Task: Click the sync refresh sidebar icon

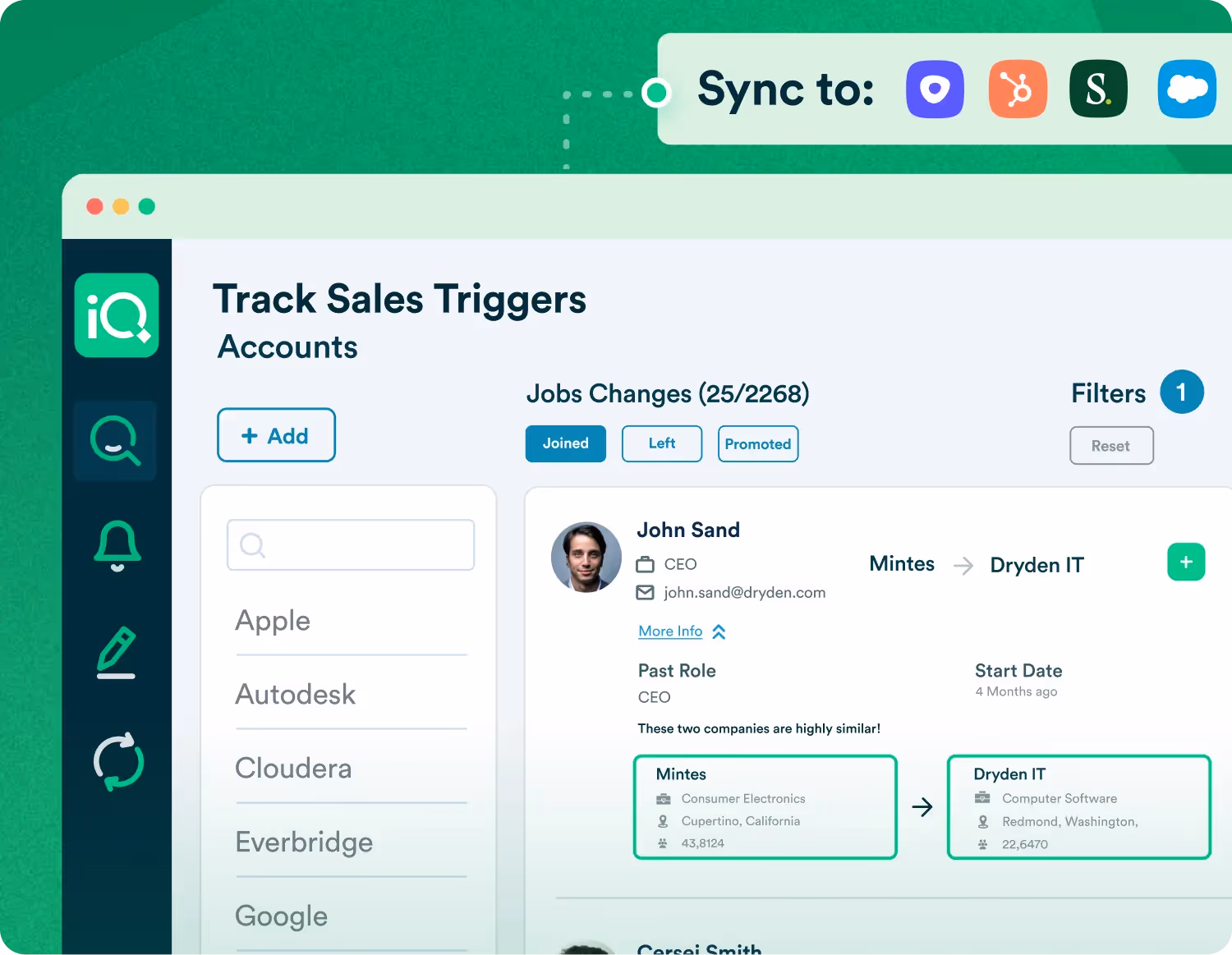Action: tap(118, 761)
